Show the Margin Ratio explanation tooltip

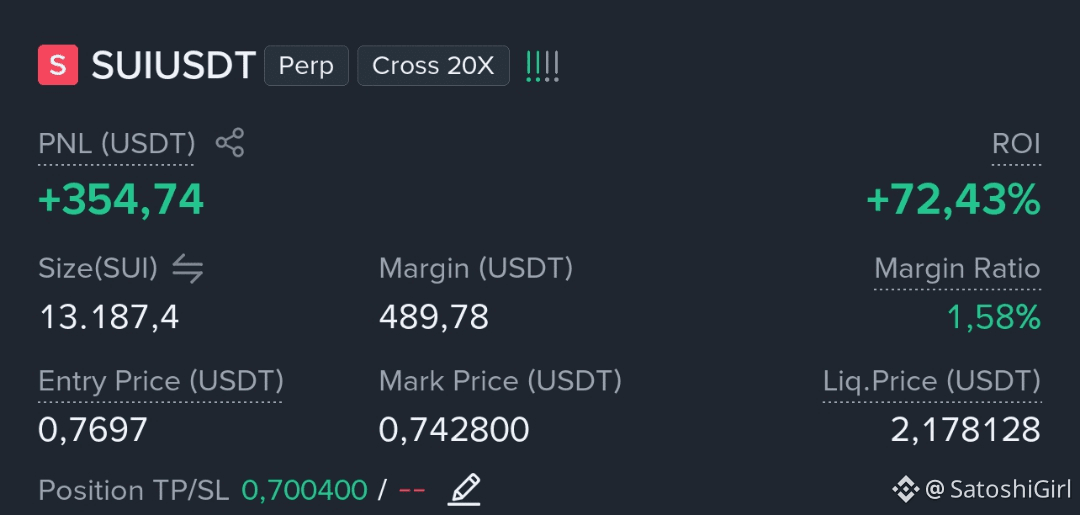pos(957,269)
